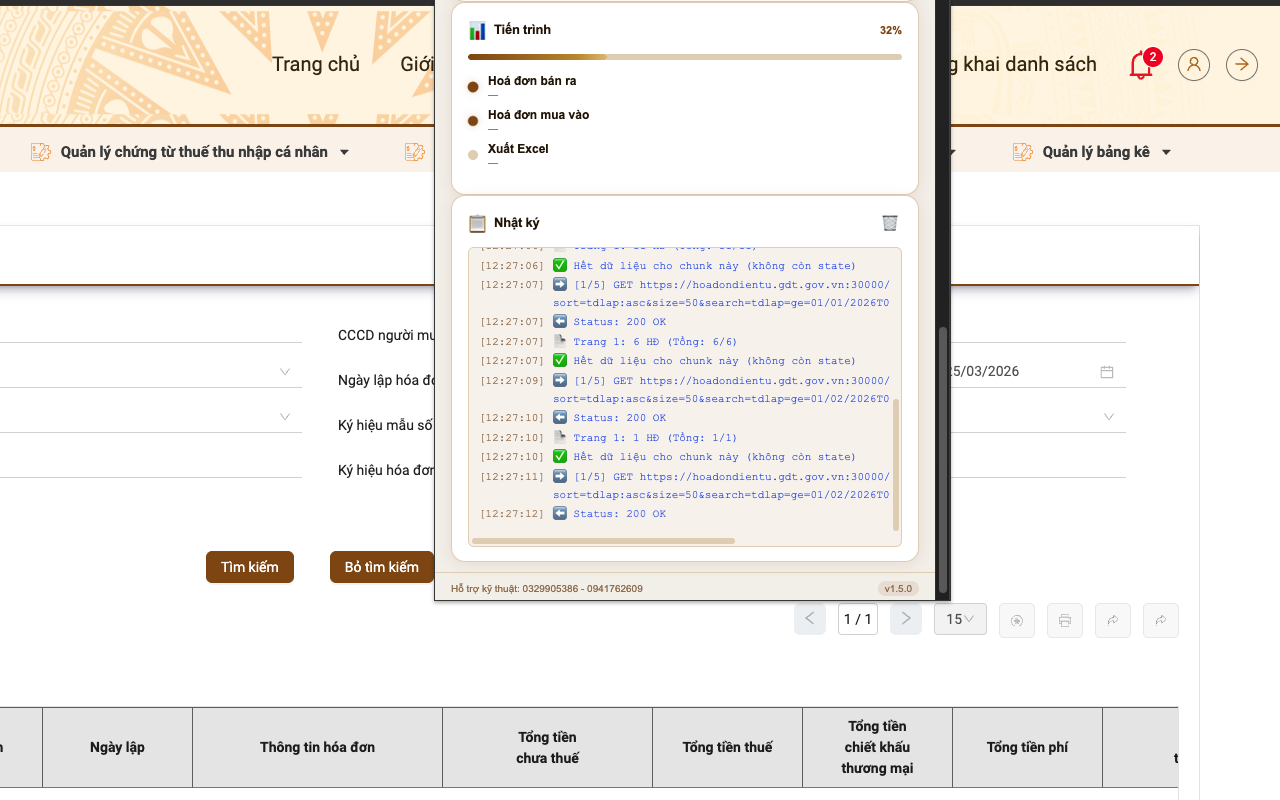
Task: Click the Bỏ tìm kiếm button
Action: click(382, 567)
